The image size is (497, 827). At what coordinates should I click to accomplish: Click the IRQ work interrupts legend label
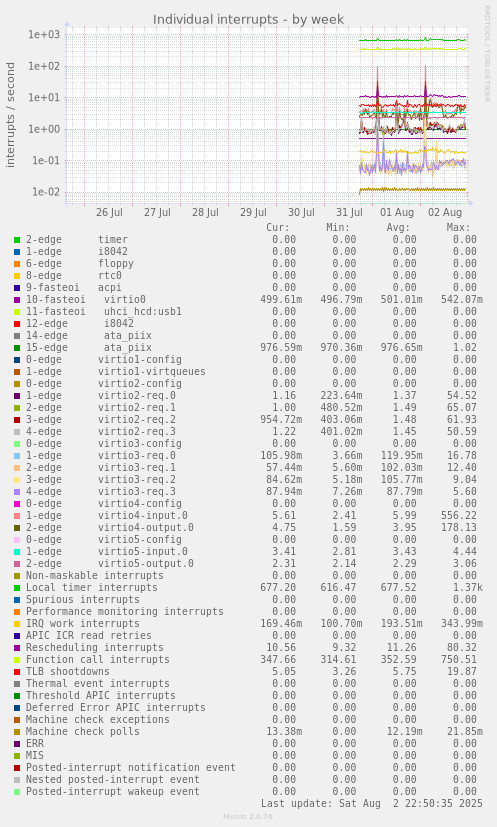(x=83, y=624)
